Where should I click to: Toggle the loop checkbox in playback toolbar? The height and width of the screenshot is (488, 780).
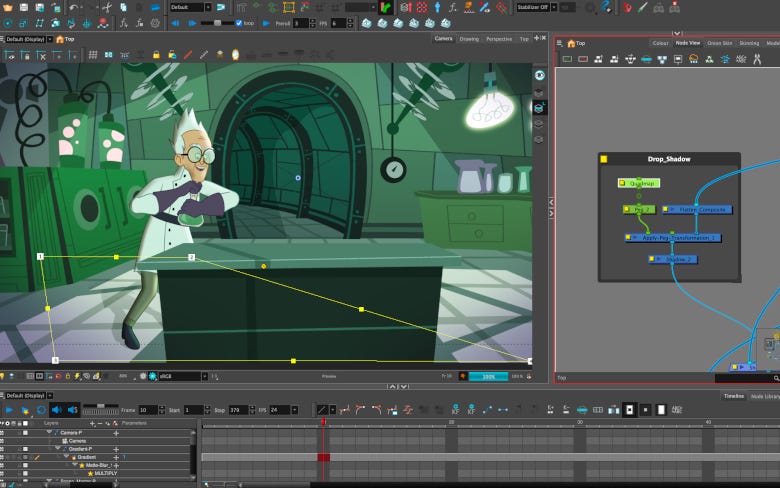[238, 22]
